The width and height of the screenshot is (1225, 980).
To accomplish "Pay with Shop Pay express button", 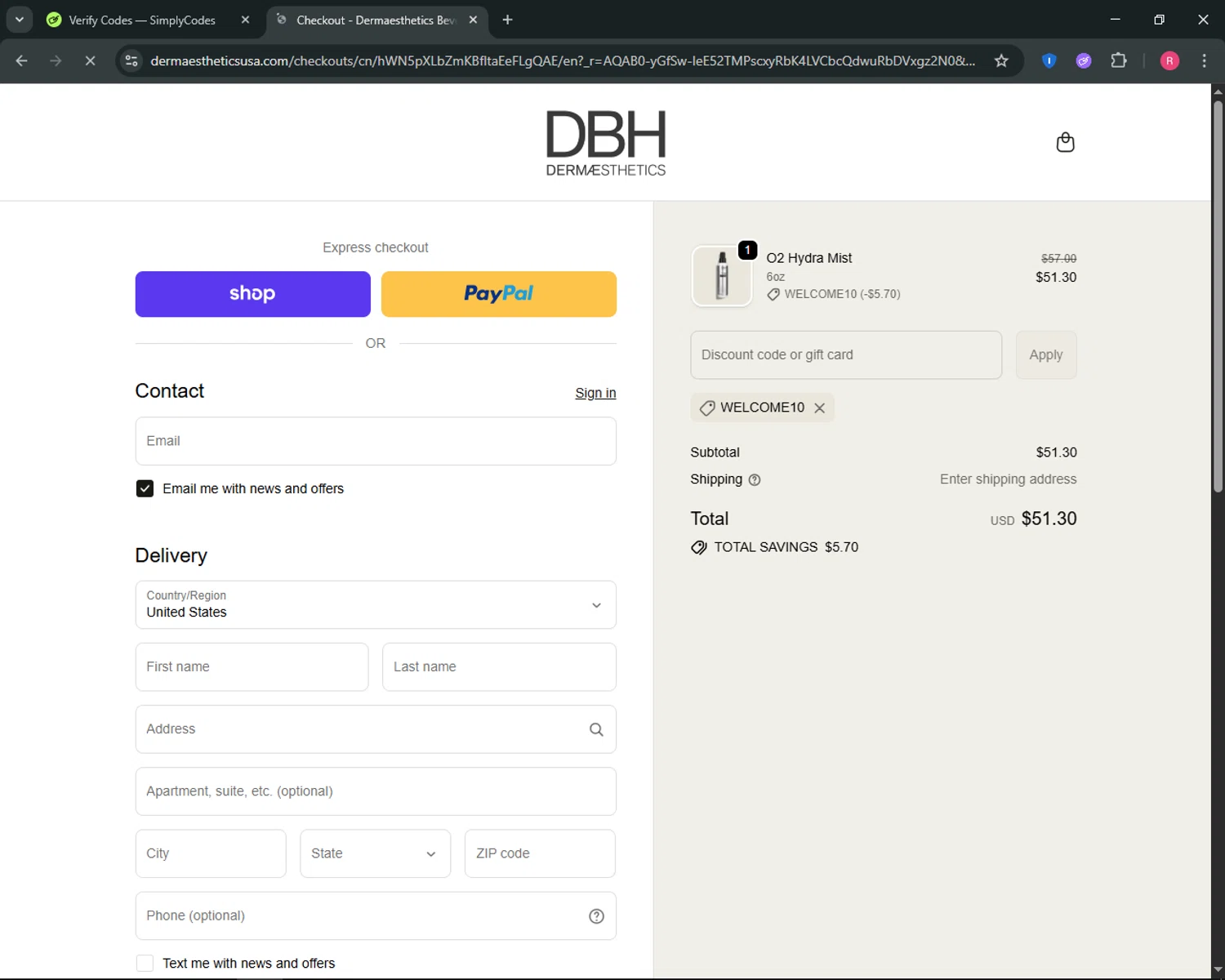I will coord(252,294).
